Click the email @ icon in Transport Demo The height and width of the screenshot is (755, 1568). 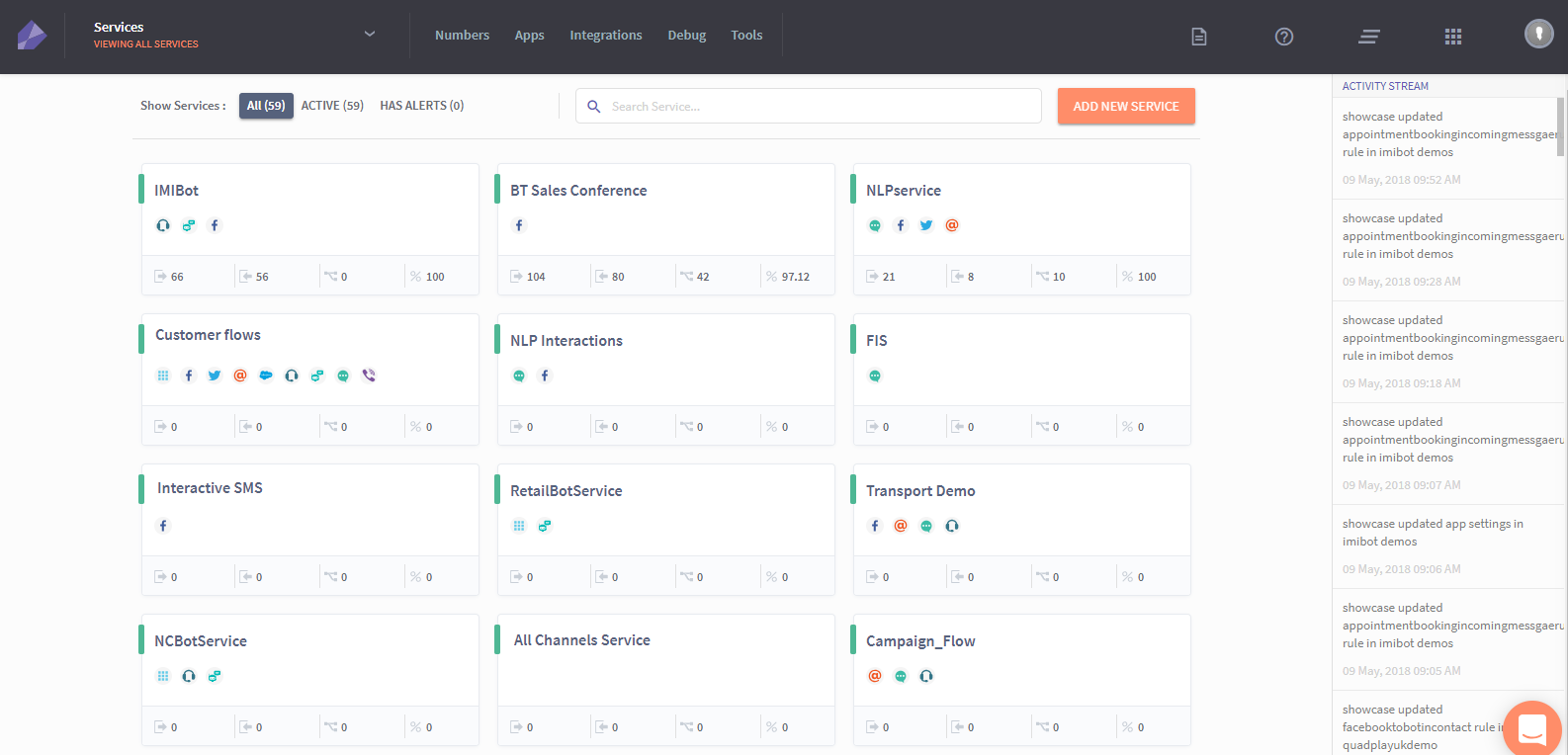point(901,526)
